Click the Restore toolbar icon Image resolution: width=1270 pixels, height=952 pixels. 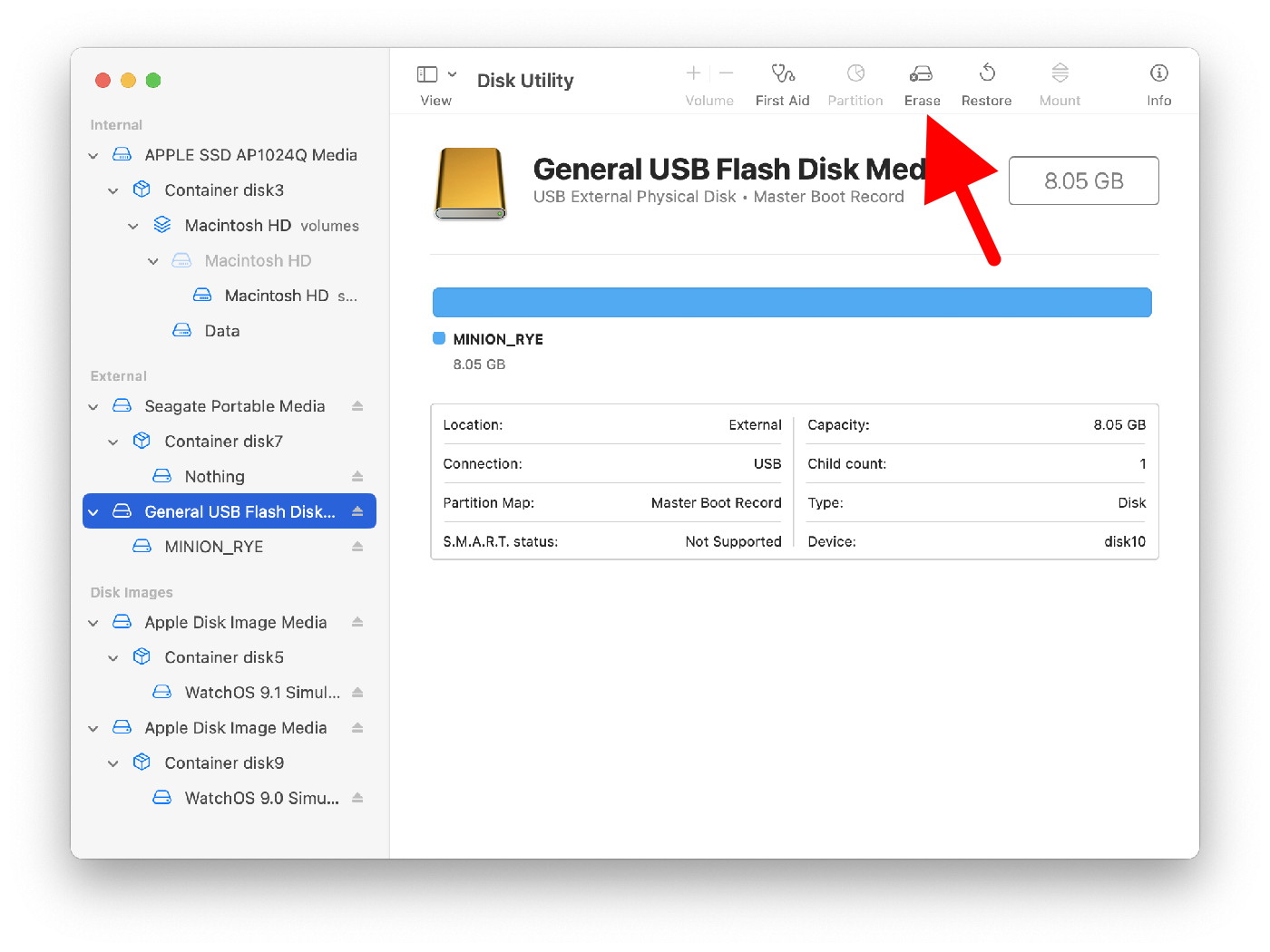tap(987, 73)
